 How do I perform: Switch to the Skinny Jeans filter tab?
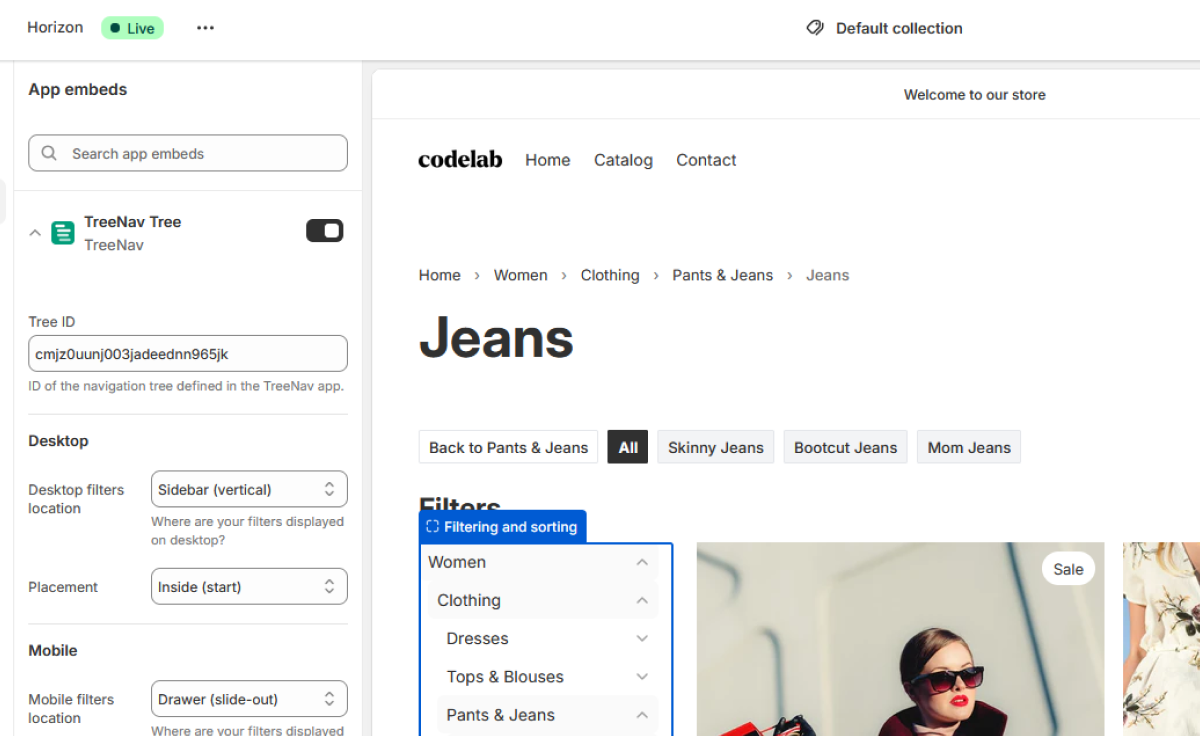(715, 447)
